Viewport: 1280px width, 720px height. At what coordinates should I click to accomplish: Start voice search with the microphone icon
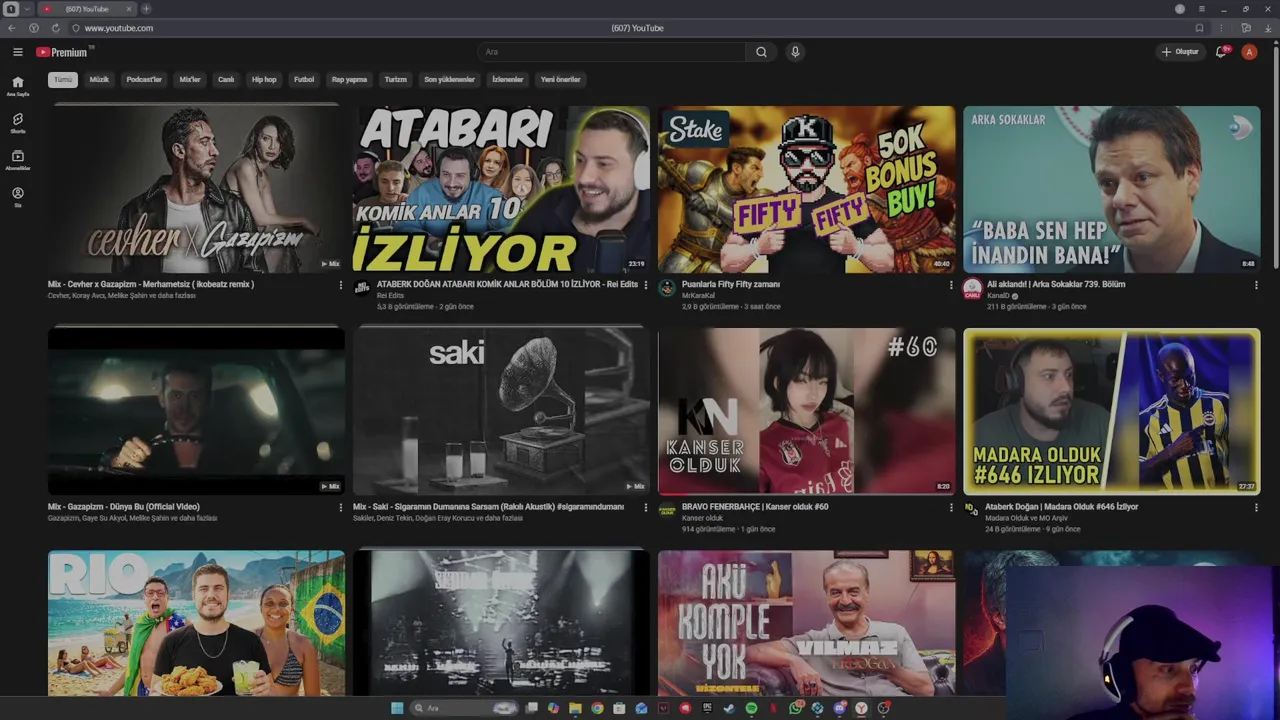[x=795, y=52]
